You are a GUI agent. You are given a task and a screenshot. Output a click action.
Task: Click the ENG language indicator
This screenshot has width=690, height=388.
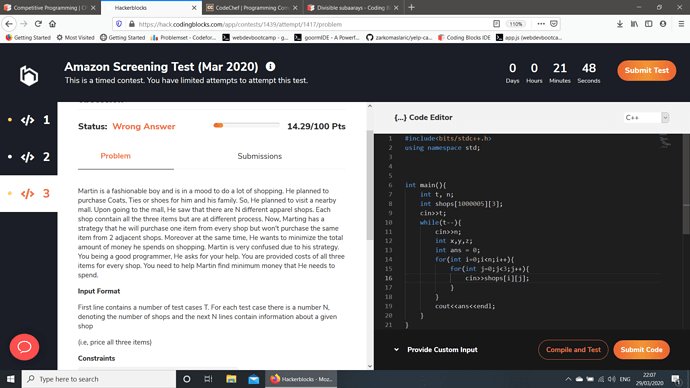625,379
